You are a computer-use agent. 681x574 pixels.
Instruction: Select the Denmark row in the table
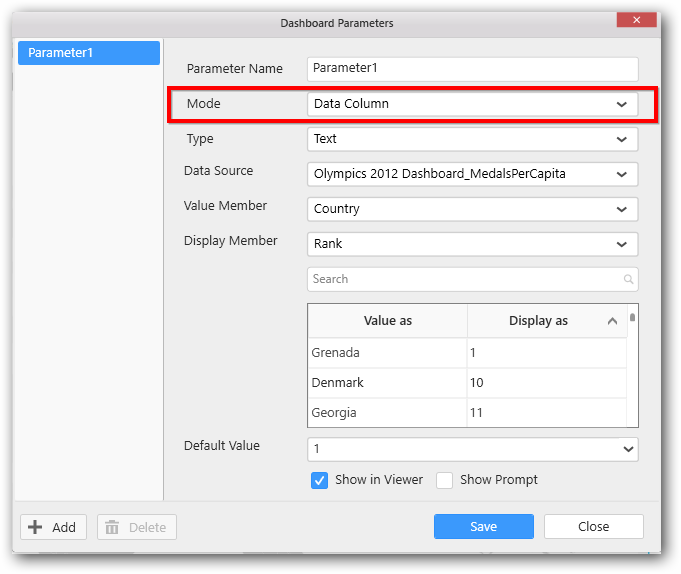tap(387, 383)
